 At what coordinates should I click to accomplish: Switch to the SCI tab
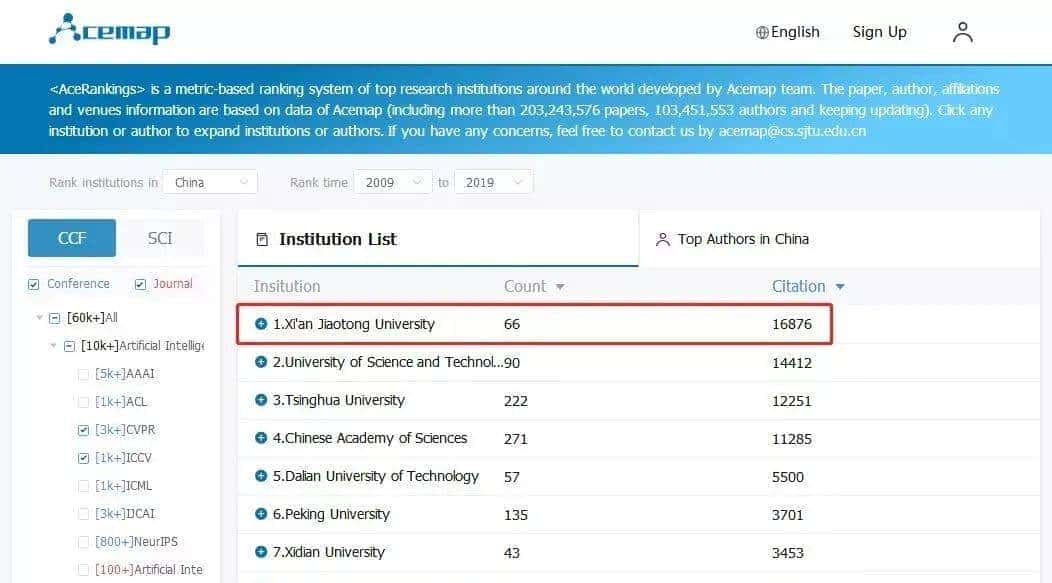[160, 238]
